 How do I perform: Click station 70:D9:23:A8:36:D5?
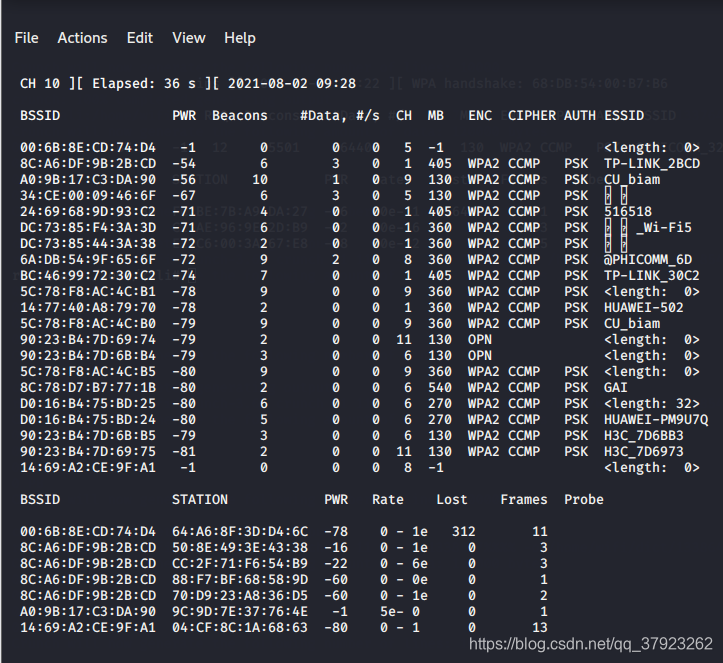[240, 596]
